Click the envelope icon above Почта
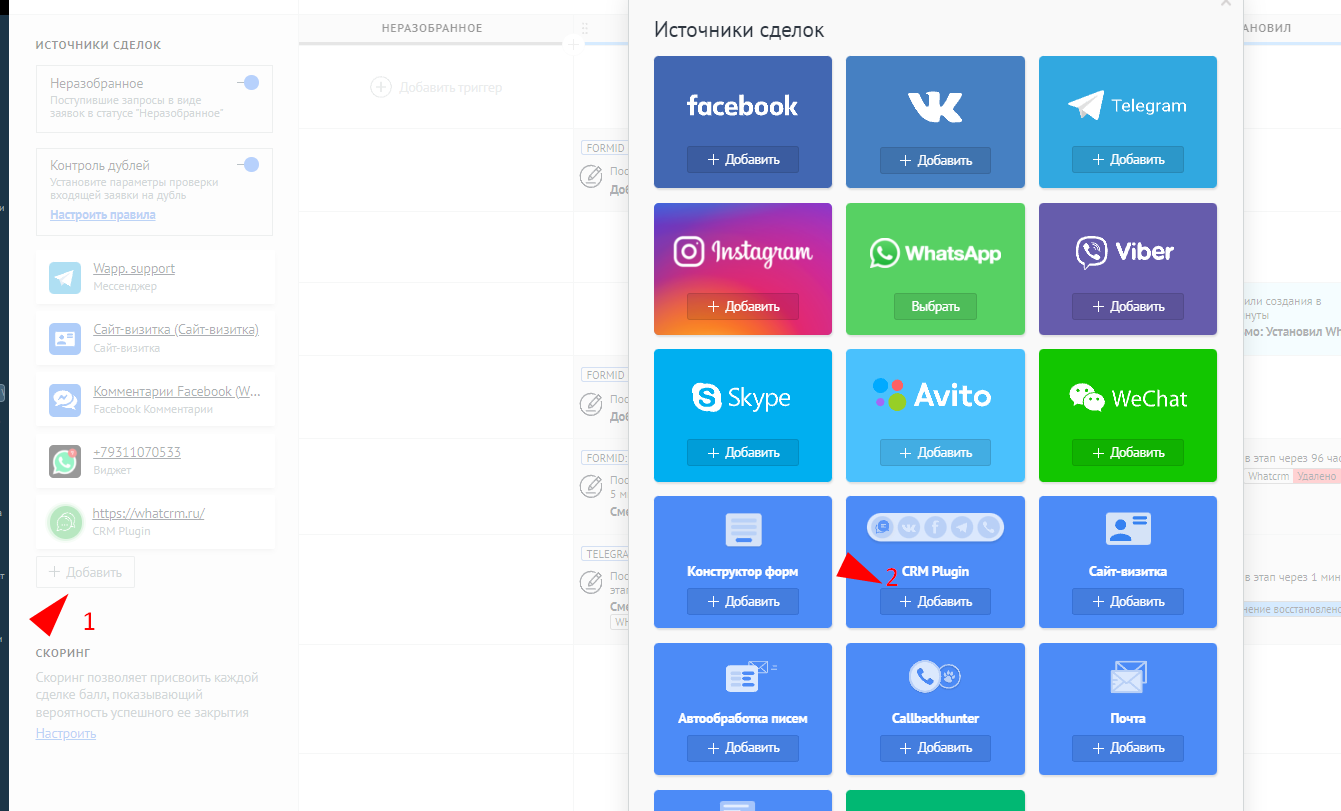The width and height of the screenshot is (1341, 811). pyautogui.click(x=1128, y=677)
